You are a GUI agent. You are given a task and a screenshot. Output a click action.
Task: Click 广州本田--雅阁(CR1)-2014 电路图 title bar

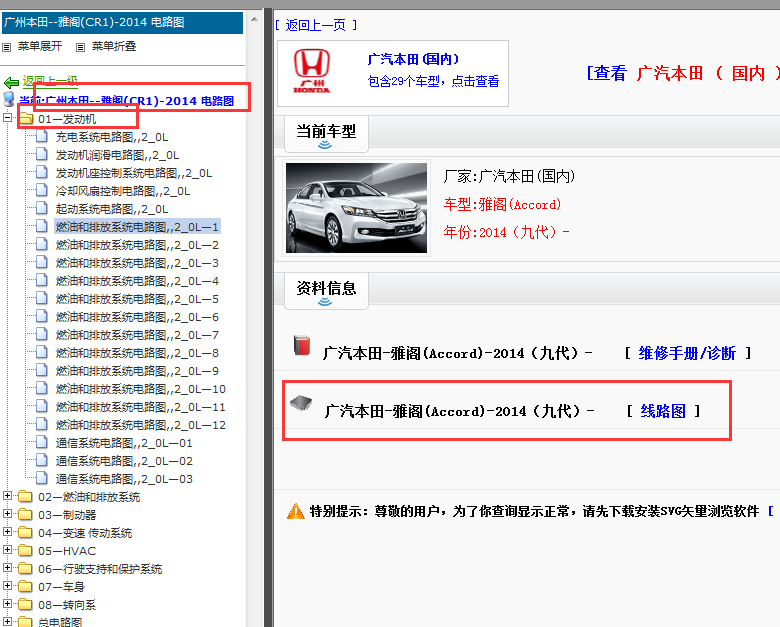point(122,23)
